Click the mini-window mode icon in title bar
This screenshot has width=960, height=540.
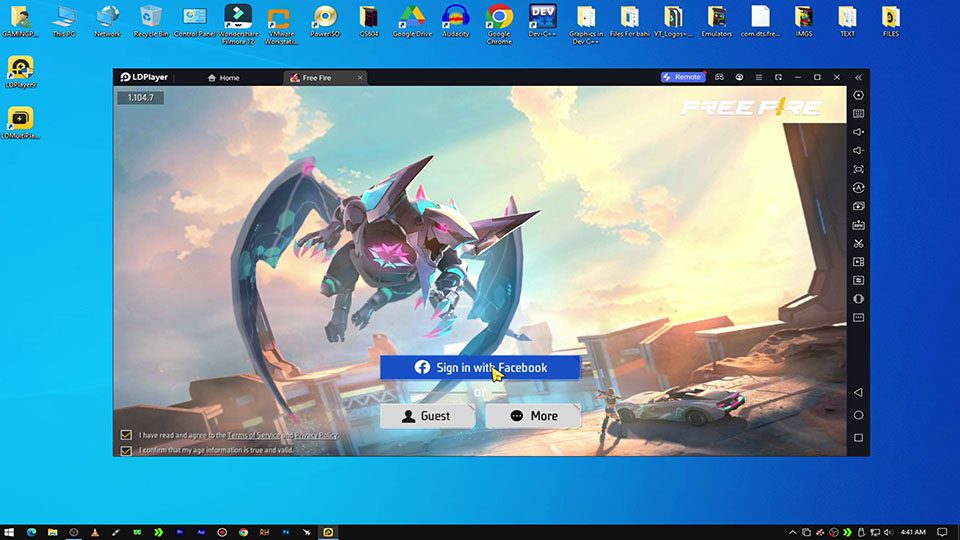pyautogui.click(x=778, y=77)
